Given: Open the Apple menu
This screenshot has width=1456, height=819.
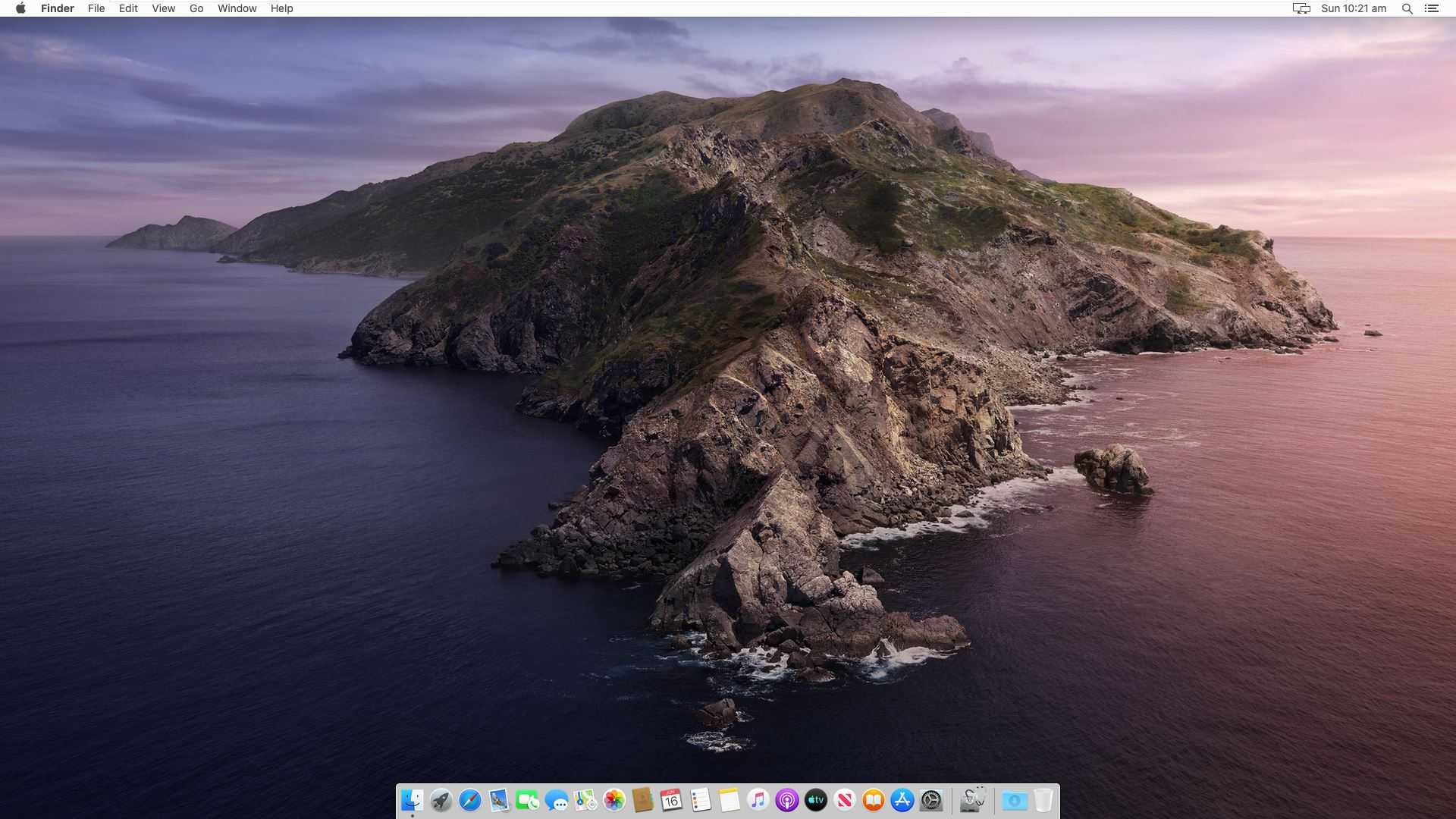Looking at the screenshot, I should [x=20, y=8].
